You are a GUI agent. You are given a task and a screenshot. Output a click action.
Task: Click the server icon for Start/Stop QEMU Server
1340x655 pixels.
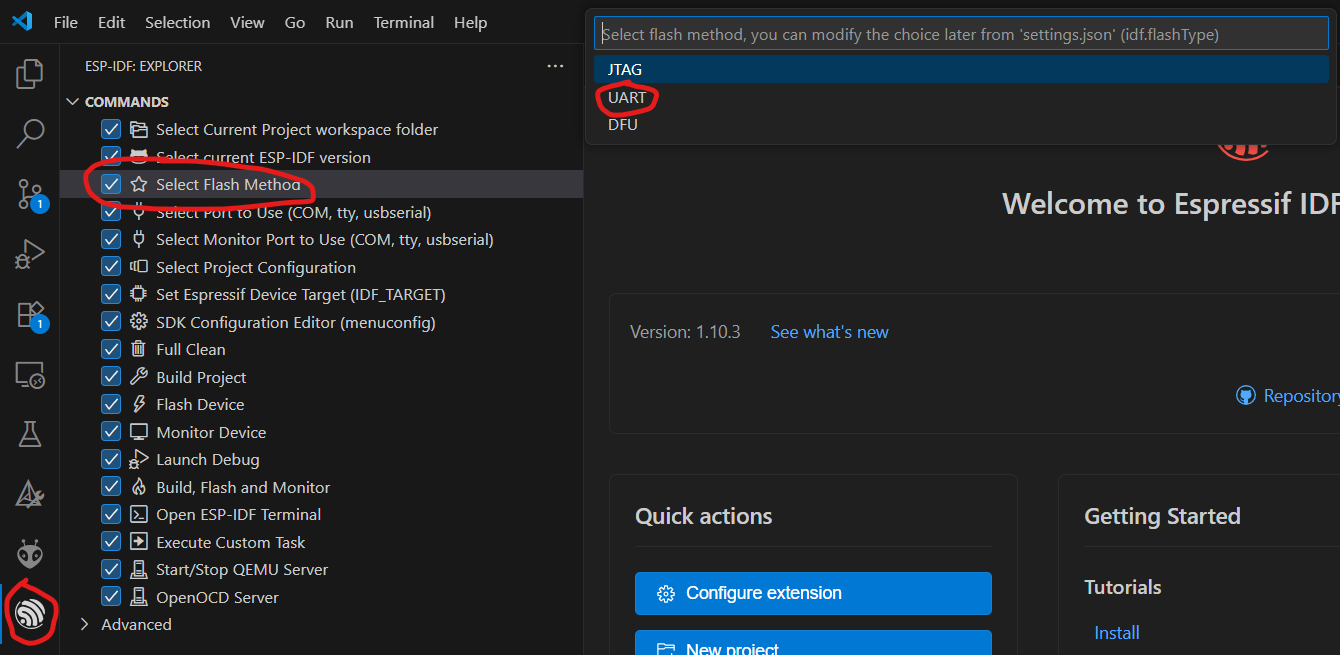click(x=139, y=570)
